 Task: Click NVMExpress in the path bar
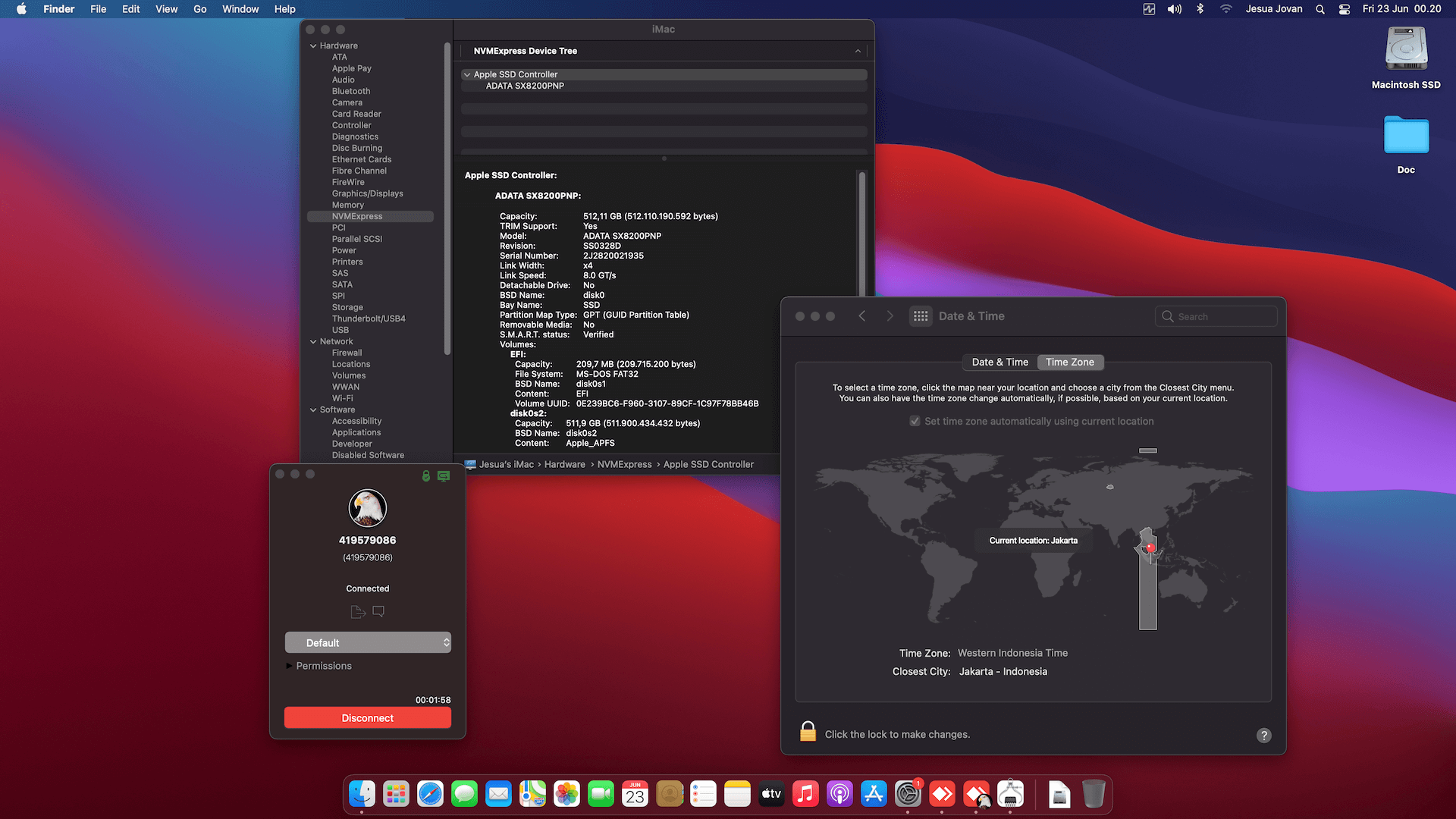tap(625, 465)
